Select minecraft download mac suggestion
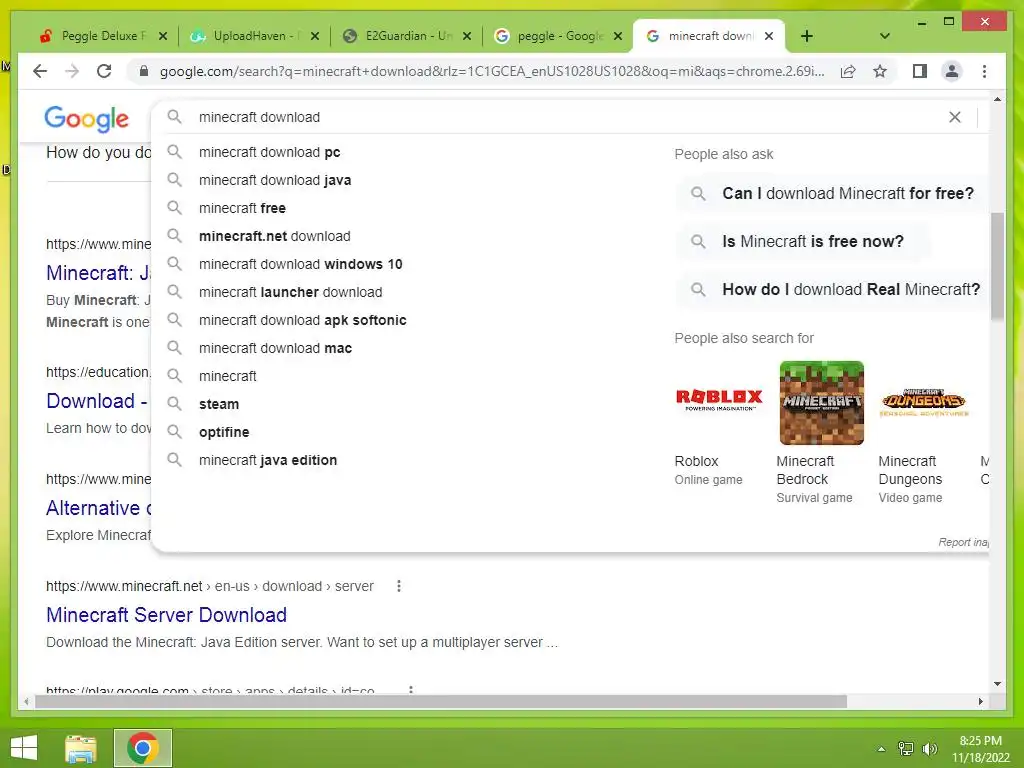This screenshot has width=1024, height=768. (275, 349)
